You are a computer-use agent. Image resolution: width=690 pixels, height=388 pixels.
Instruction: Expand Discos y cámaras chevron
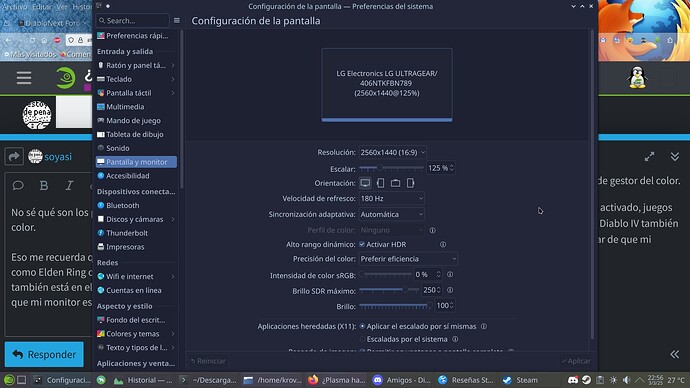point(173,219)
